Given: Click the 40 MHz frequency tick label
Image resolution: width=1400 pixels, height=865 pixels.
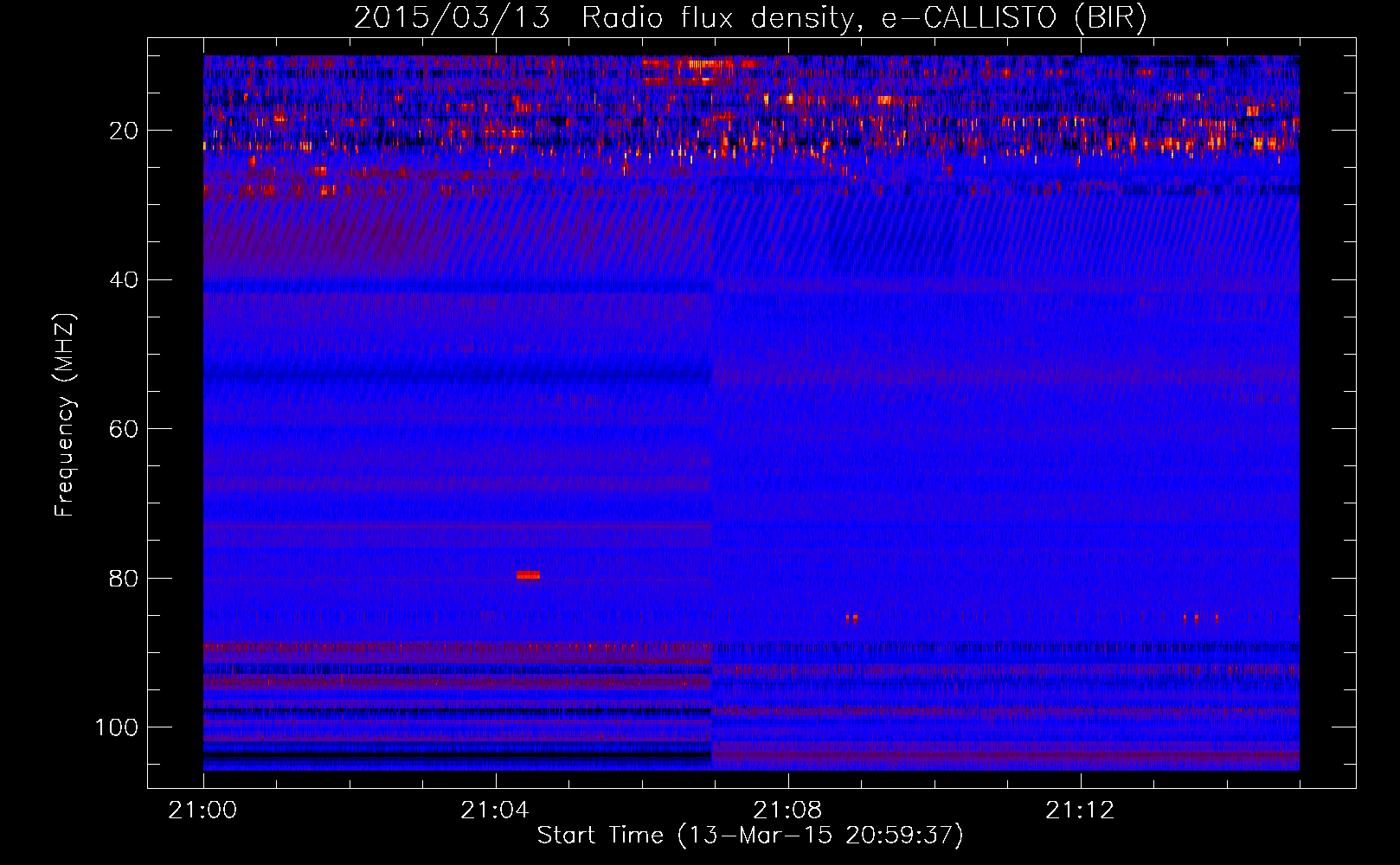Looking at the screenshot, I should [124, 280].
